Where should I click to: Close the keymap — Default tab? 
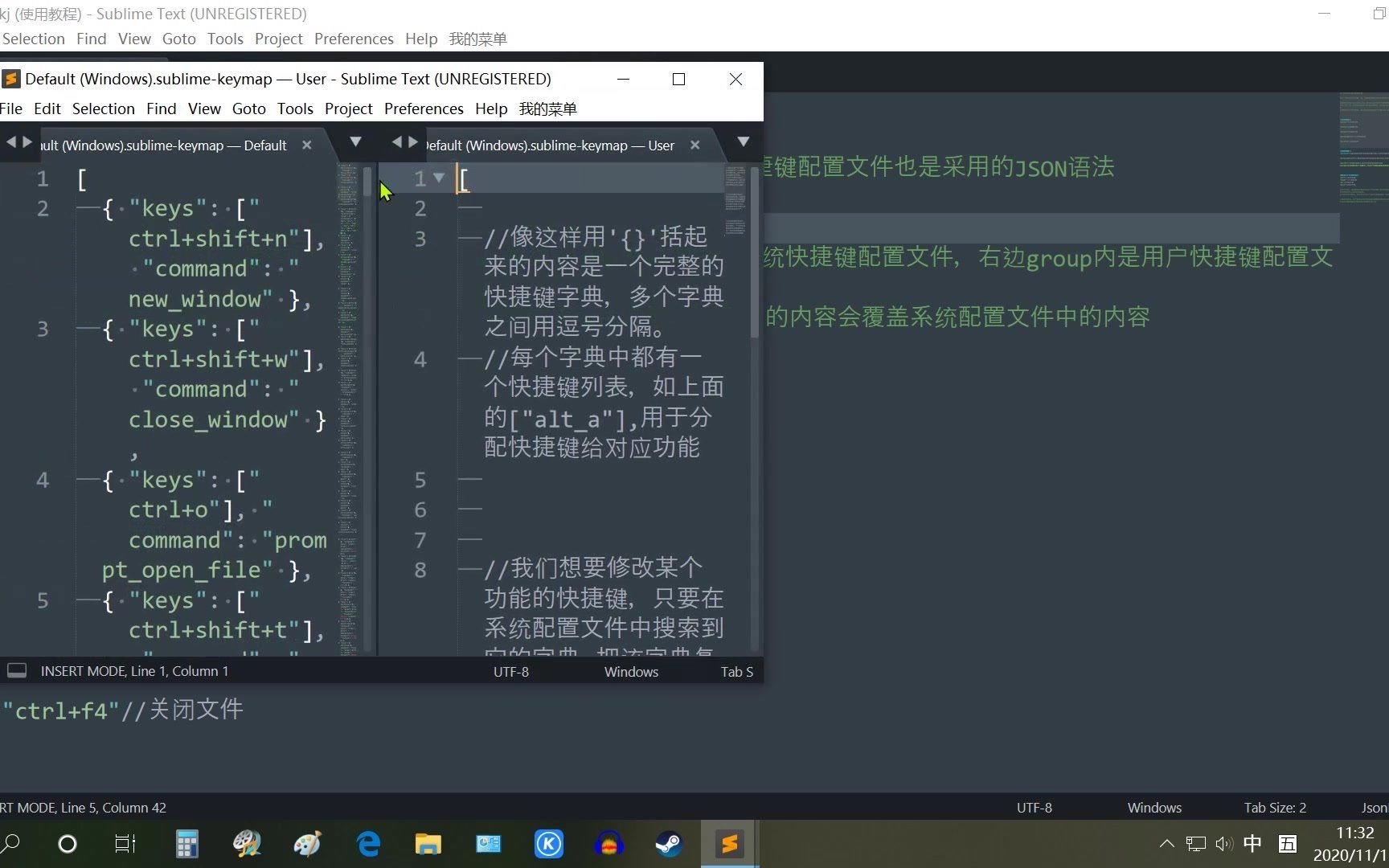[x=306, y=145]
